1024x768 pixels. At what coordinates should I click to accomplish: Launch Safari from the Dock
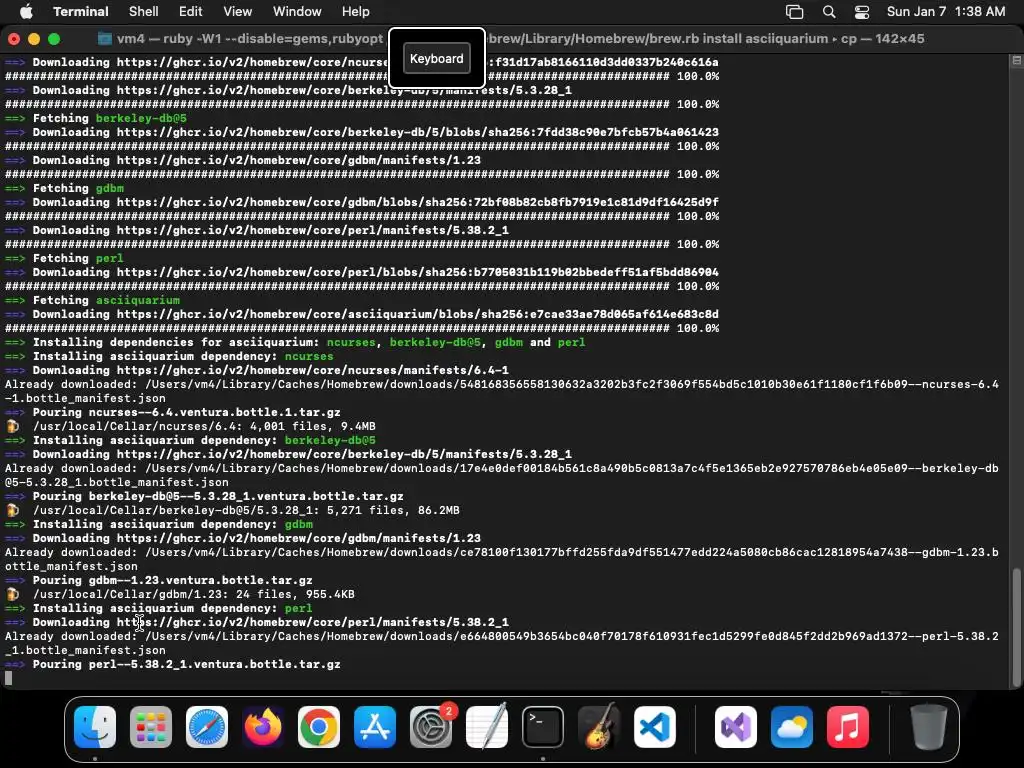[x=207, y=726]
